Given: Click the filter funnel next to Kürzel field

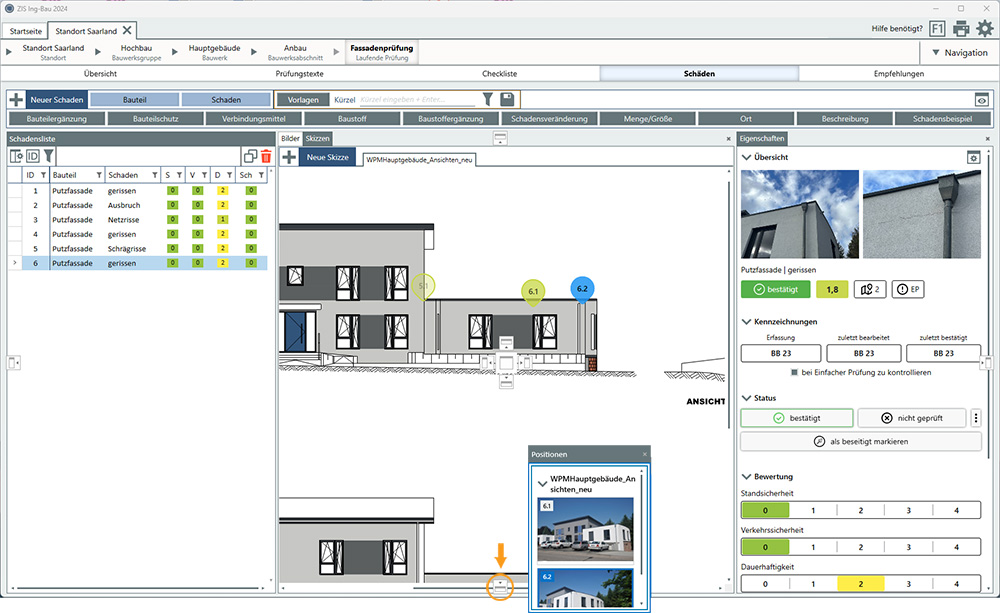Looking at the screenshot, I should [x=488, y=100].
